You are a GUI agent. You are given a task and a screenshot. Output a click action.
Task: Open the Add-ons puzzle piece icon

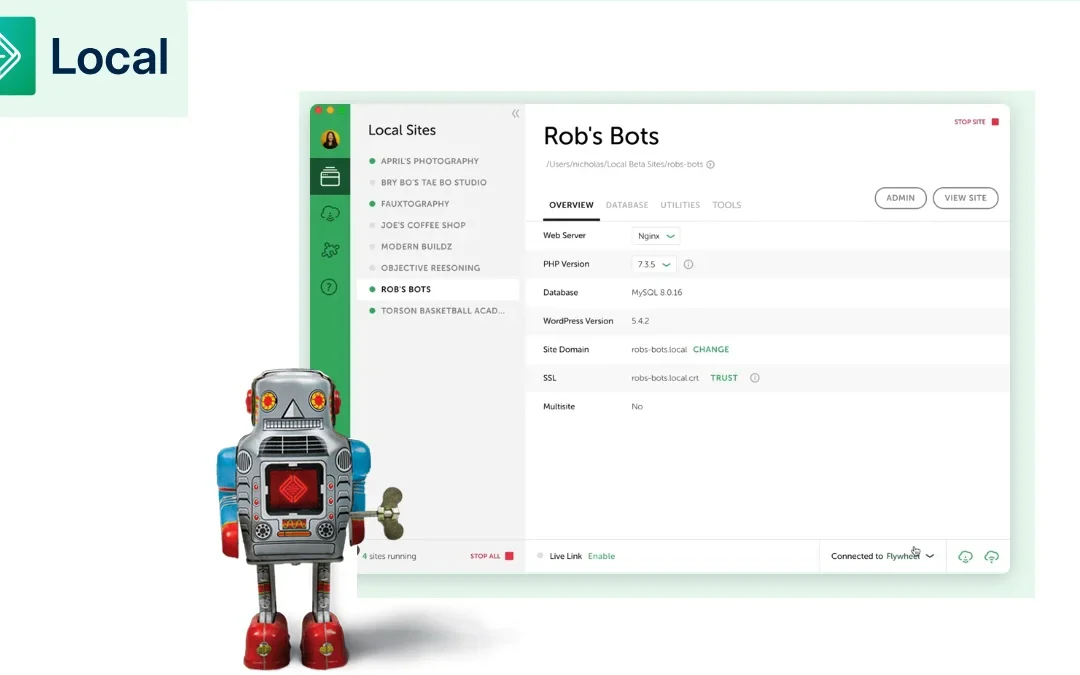330,250
